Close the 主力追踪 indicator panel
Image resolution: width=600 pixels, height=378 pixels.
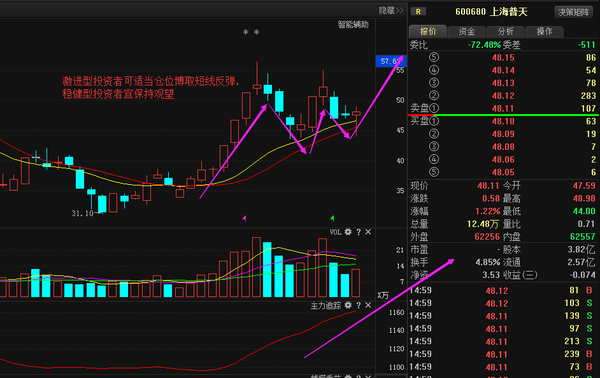point(368,305)
